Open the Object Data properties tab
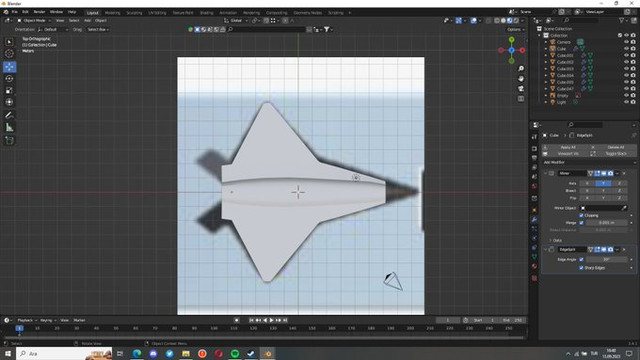The width and height of the screenshot is (640, 360). (534, 257)
